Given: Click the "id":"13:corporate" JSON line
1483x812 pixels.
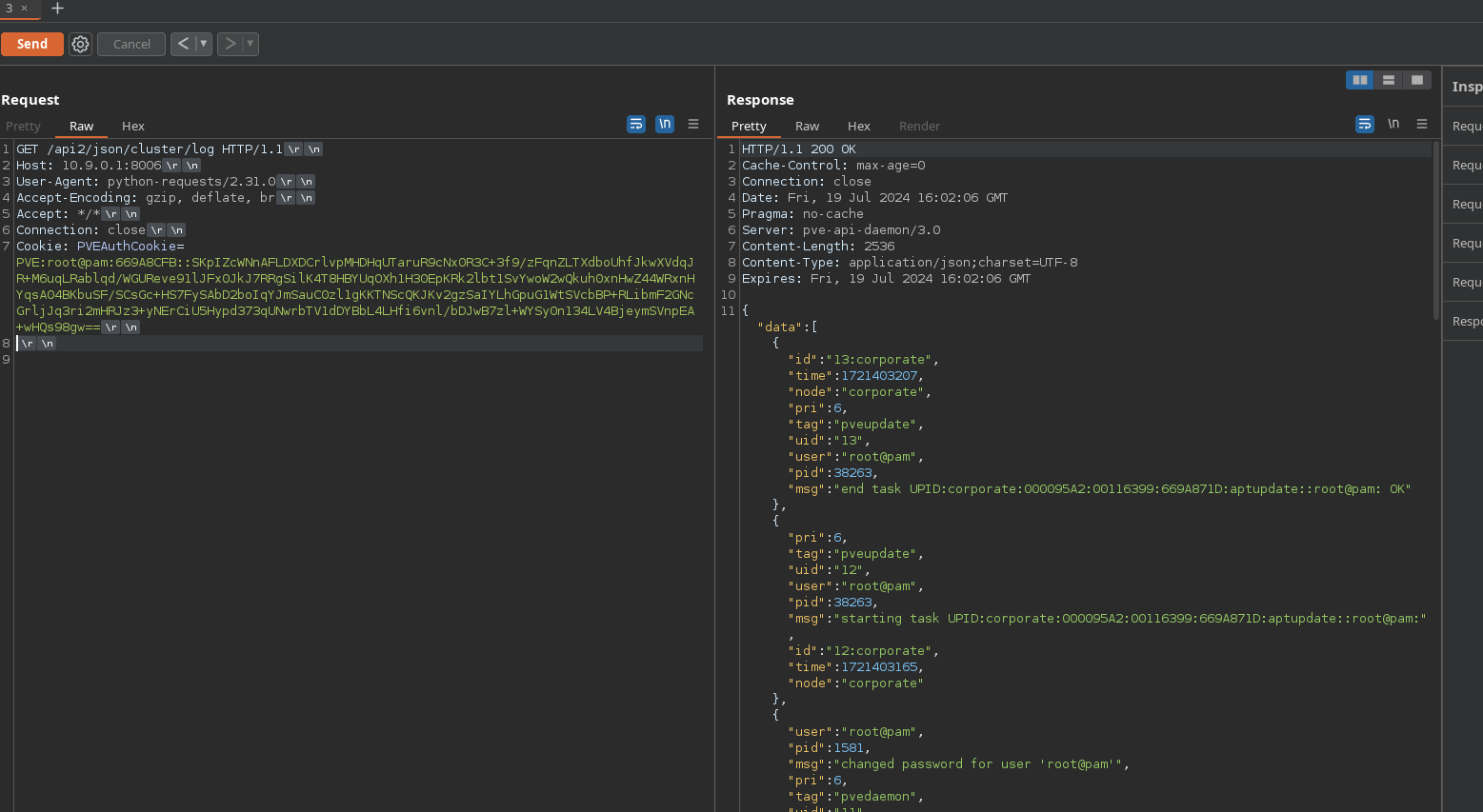Looking at the screenshot, I should (x=864, y=359).
